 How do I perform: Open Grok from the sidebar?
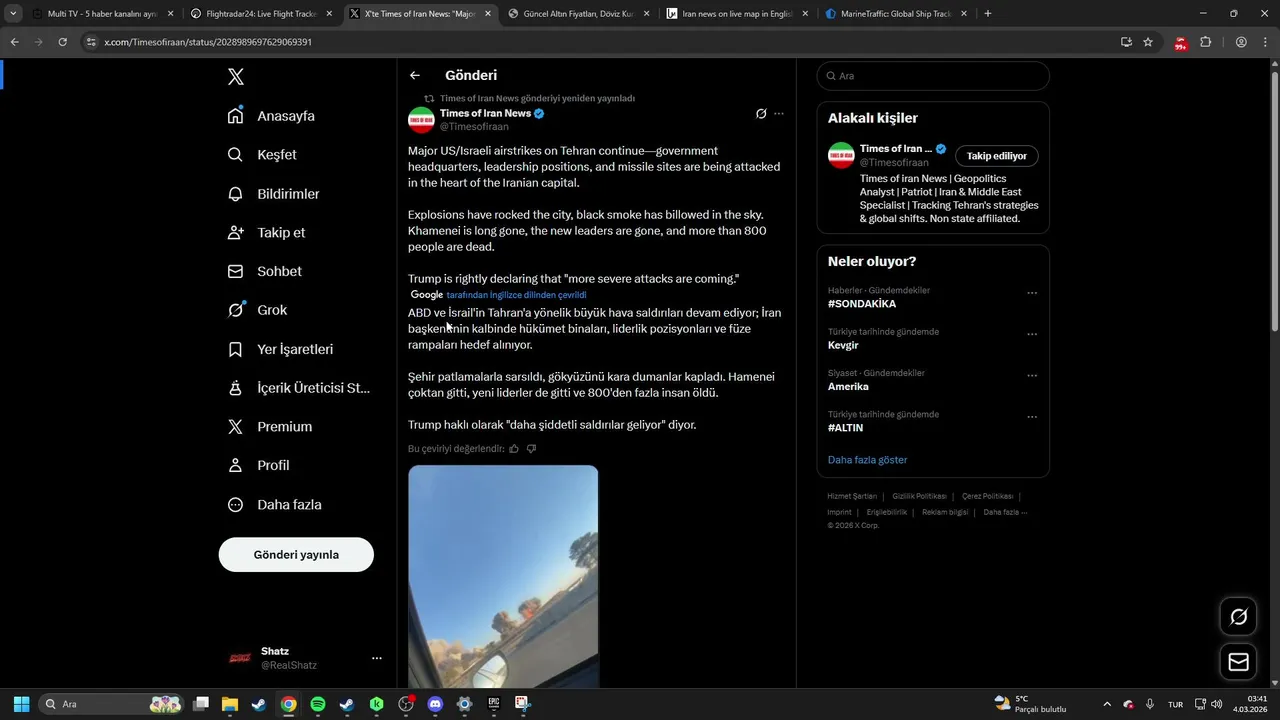point(257,310)
